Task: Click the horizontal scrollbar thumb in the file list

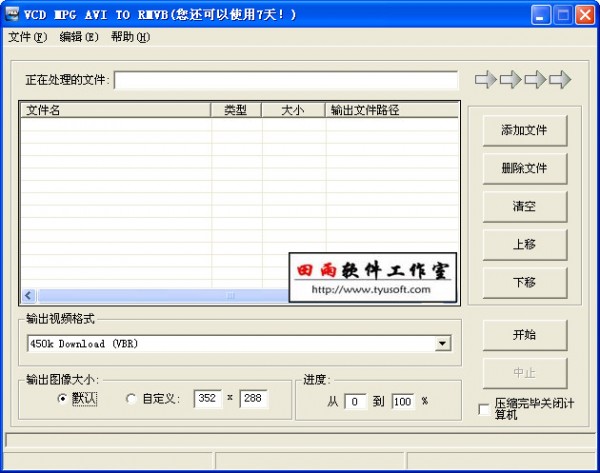Action: click(163, 295)
